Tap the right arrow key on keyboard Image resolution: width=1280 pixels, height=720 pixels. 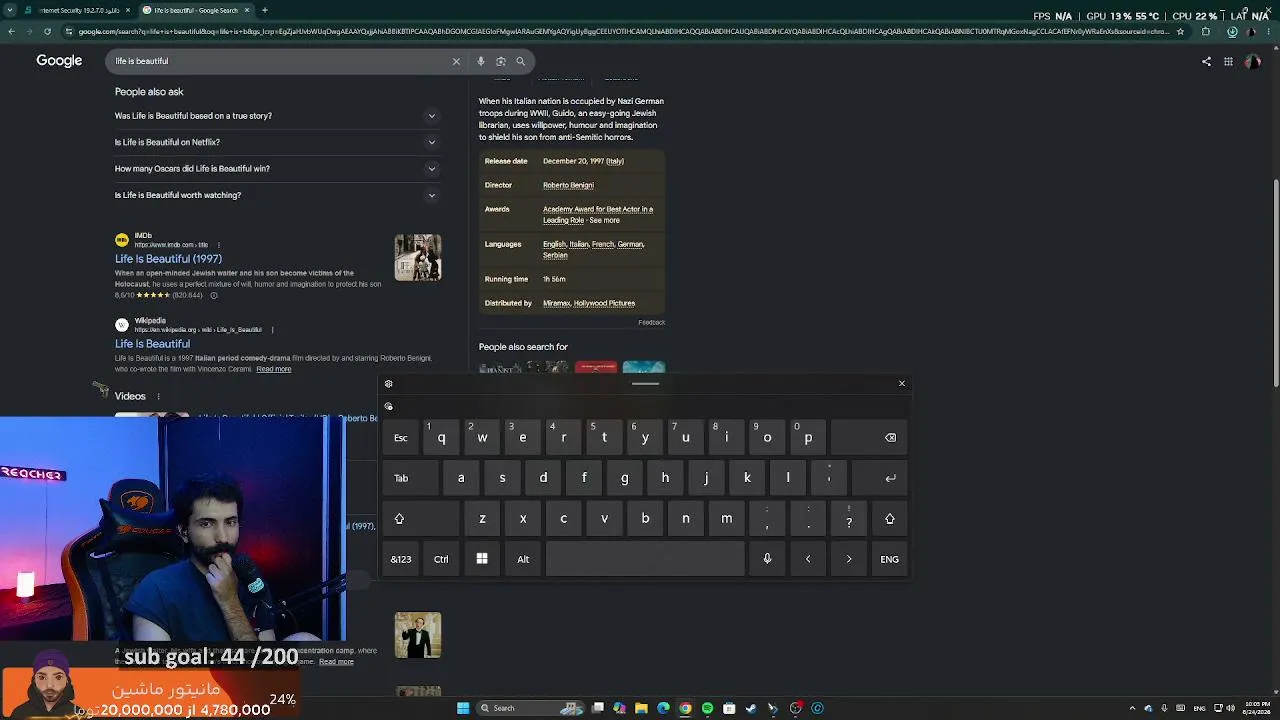(x=849, y=559)
